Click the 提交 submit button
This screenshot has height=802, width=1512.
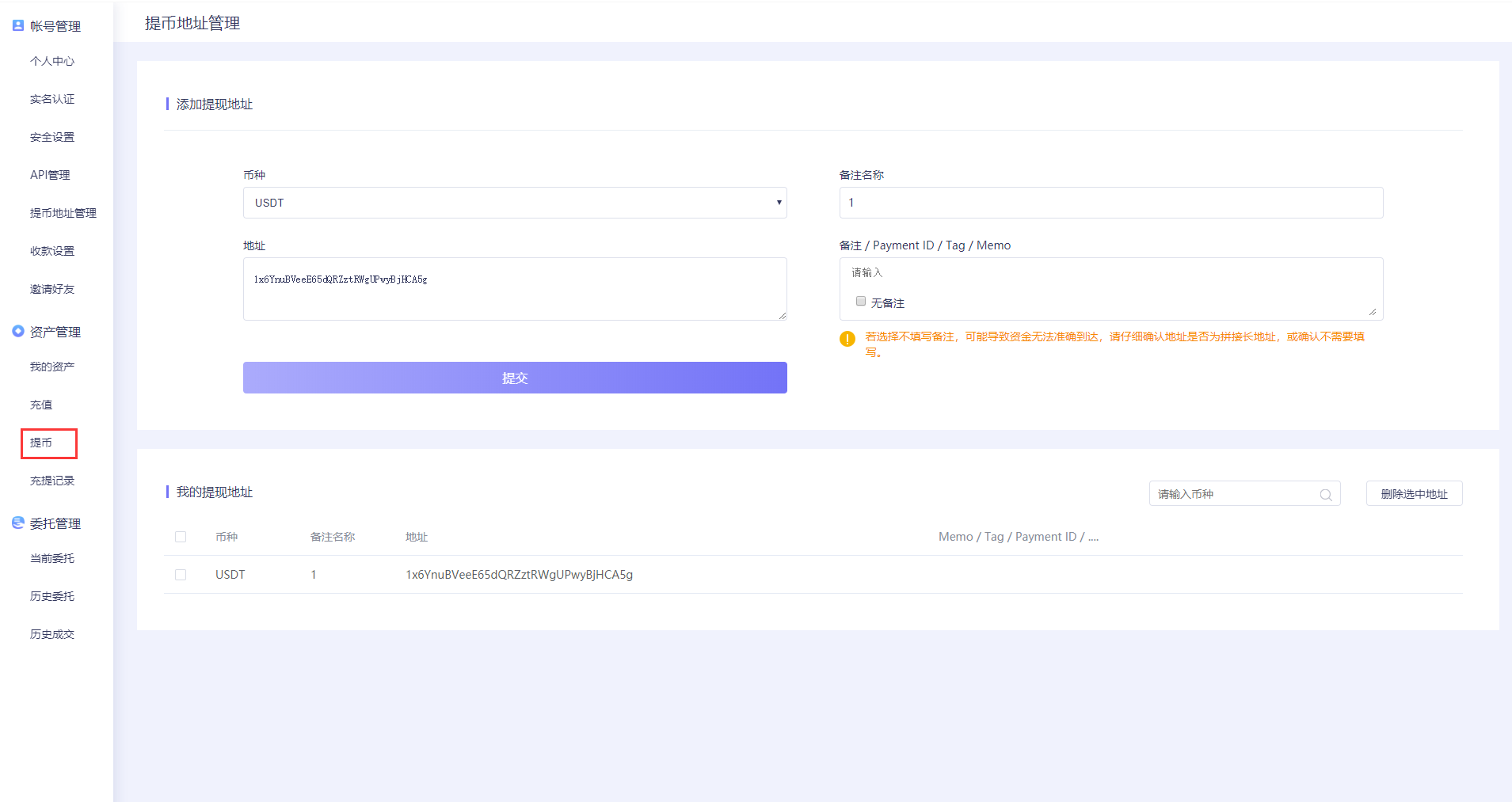click(x=515, y=378)
